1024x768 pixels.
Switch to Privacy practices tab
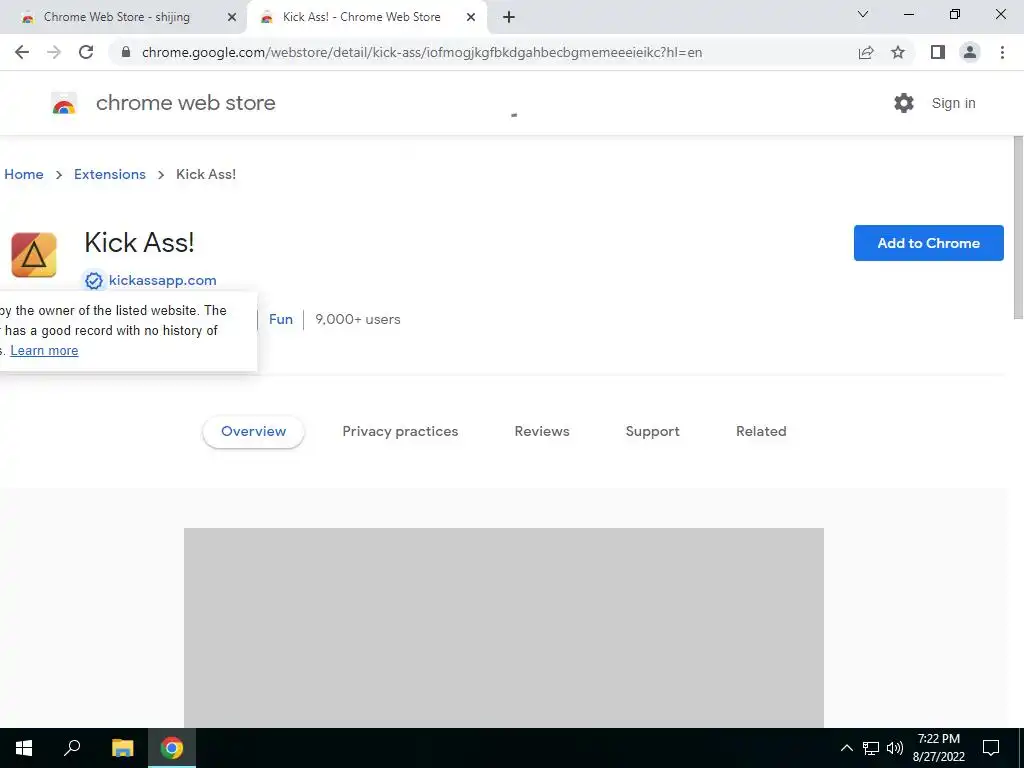tap(400, 431)
